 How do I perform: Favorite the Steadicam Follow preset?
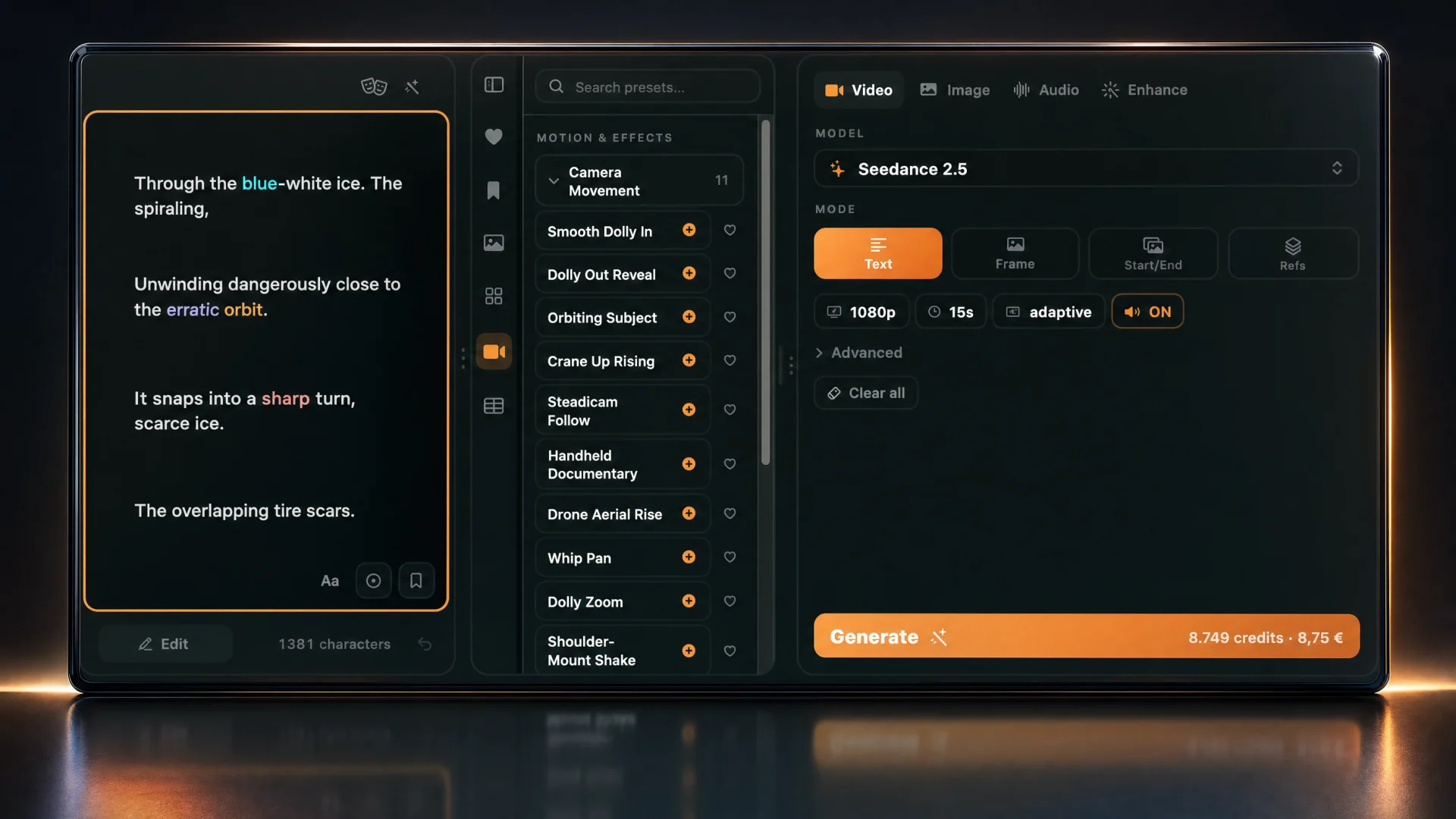tap(730, 410)
